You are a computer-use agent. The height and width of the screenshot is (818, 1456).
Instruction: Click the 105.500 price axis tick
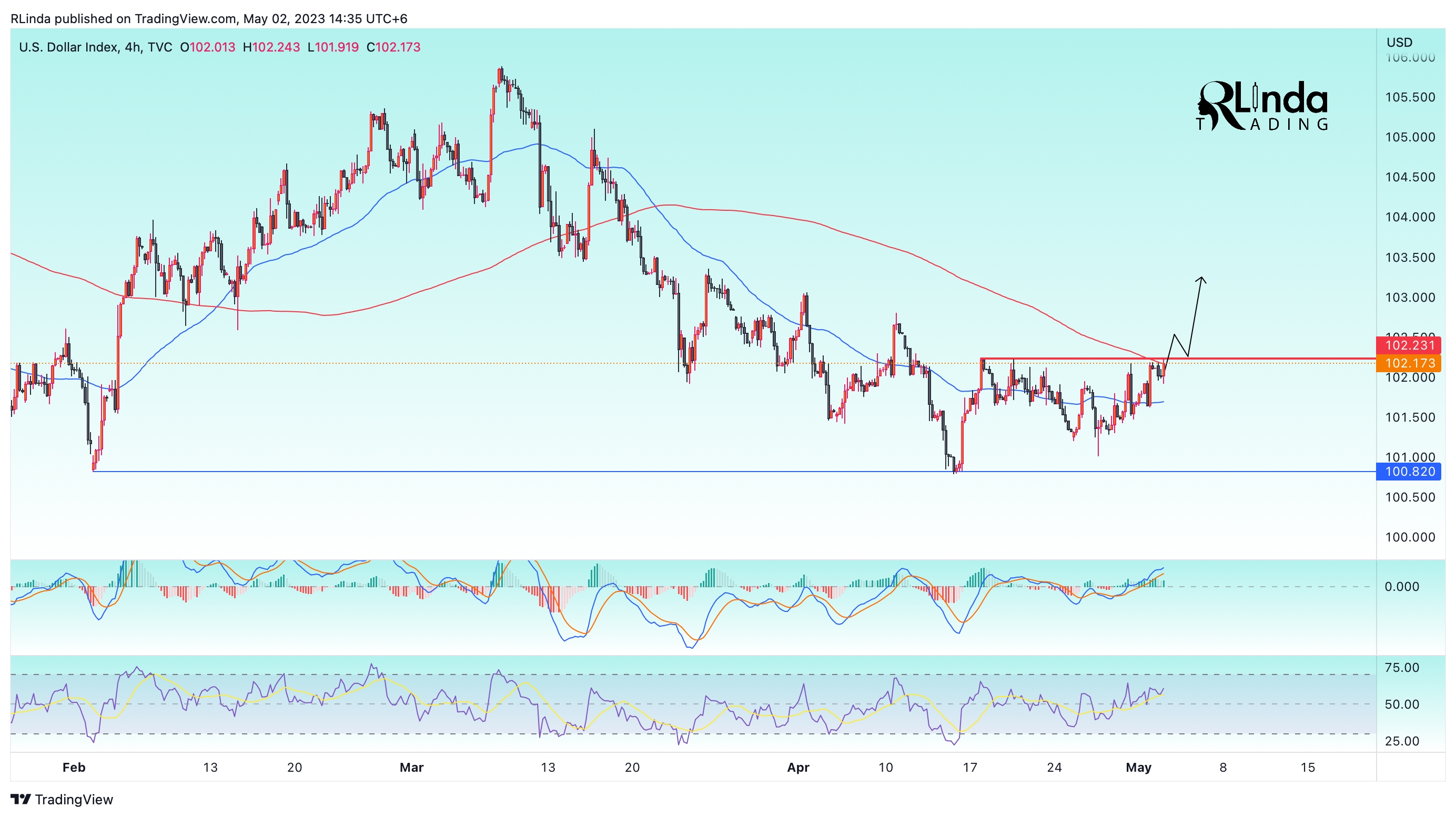1410,97
